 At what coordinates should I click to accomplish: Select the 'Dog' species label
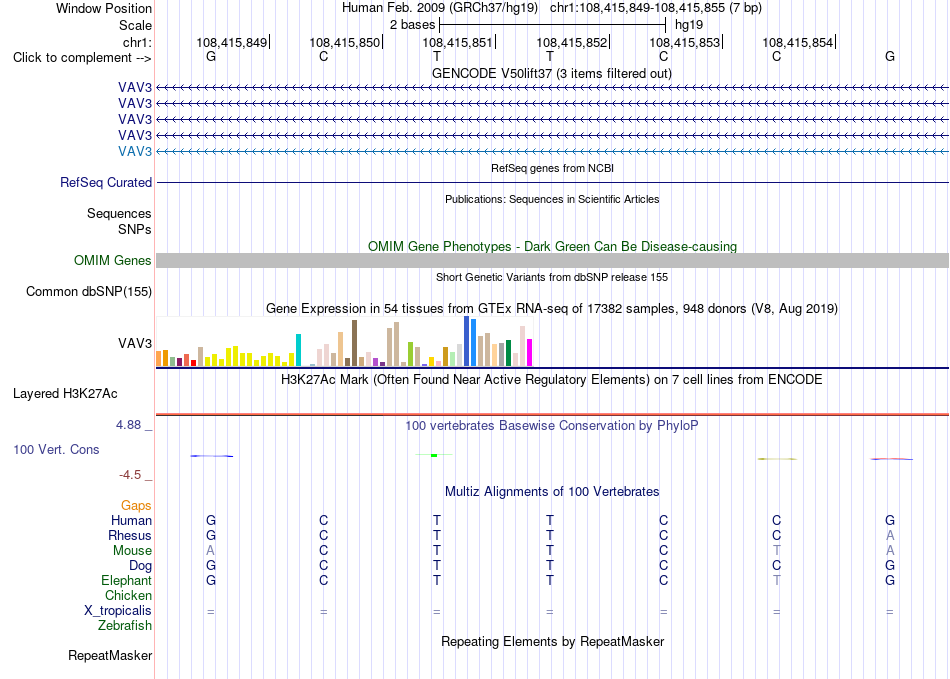coord(140,566)
